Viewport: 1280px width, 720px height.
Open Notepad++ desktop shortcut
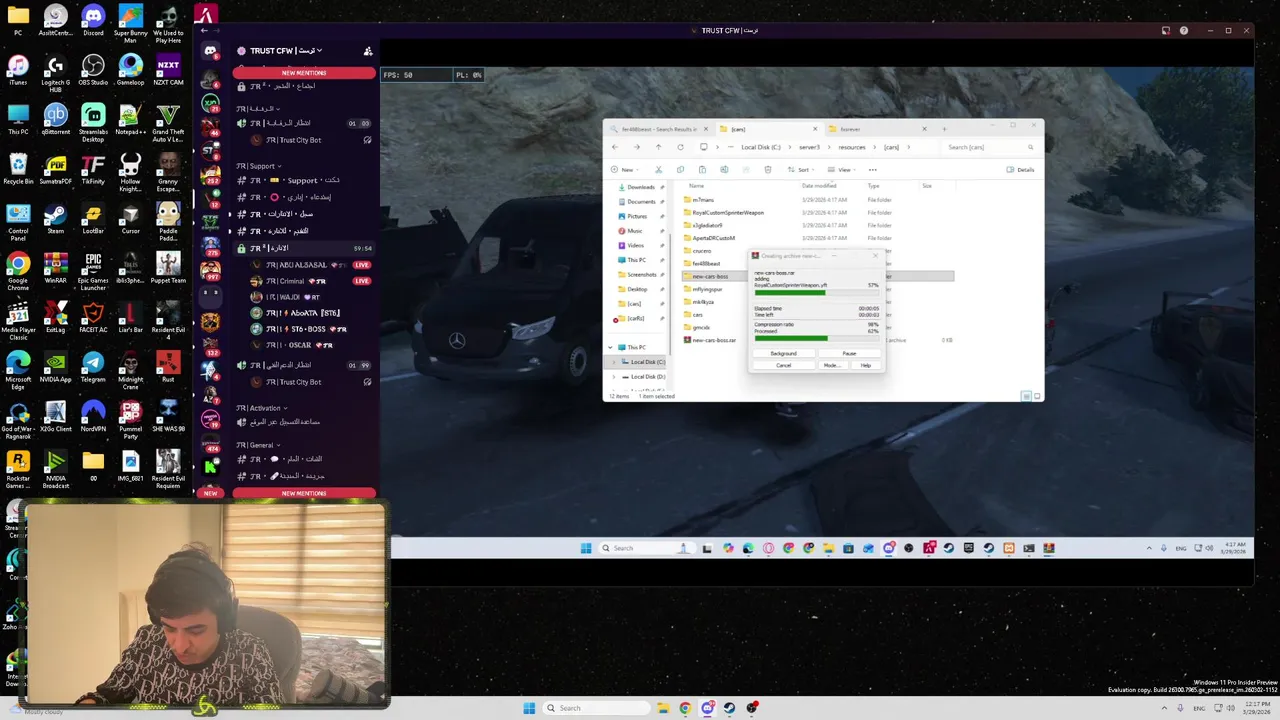[x=130, y=119]
